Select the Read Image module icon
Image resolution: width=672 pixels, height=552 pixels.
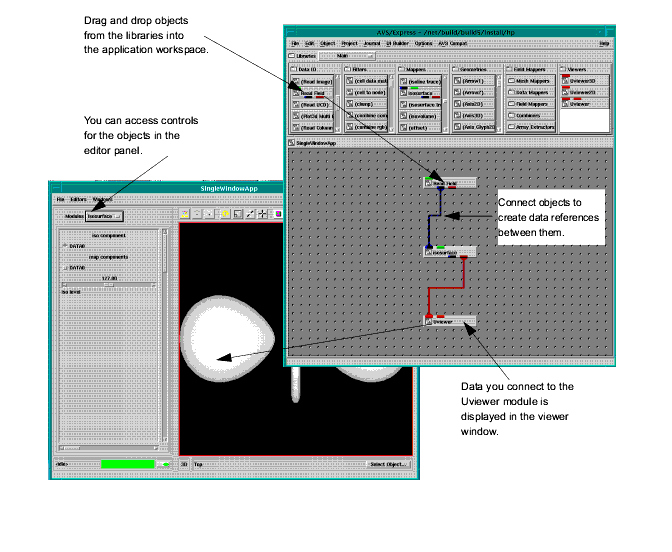[313, 80]
